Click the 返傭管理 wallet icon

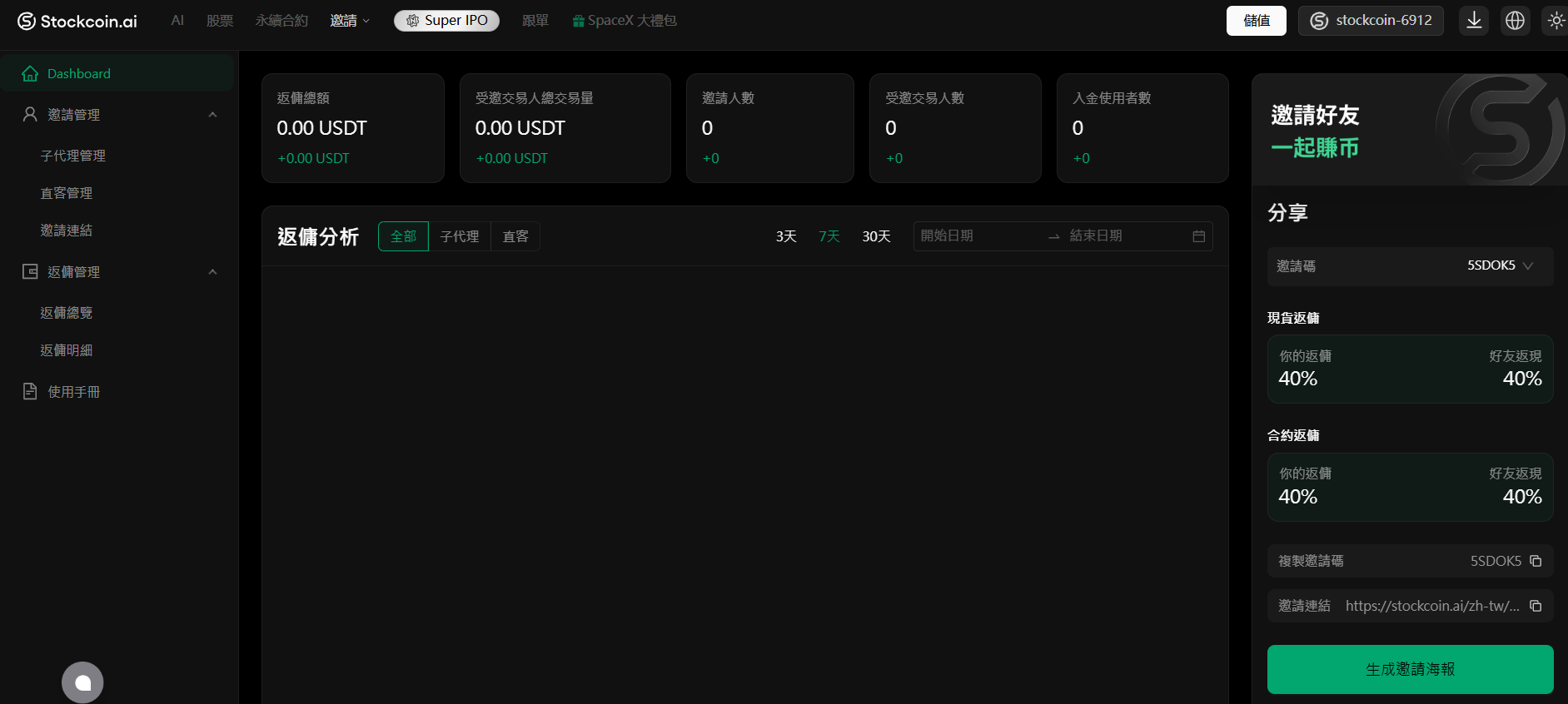pyautogui.click(x=30, y=271)
